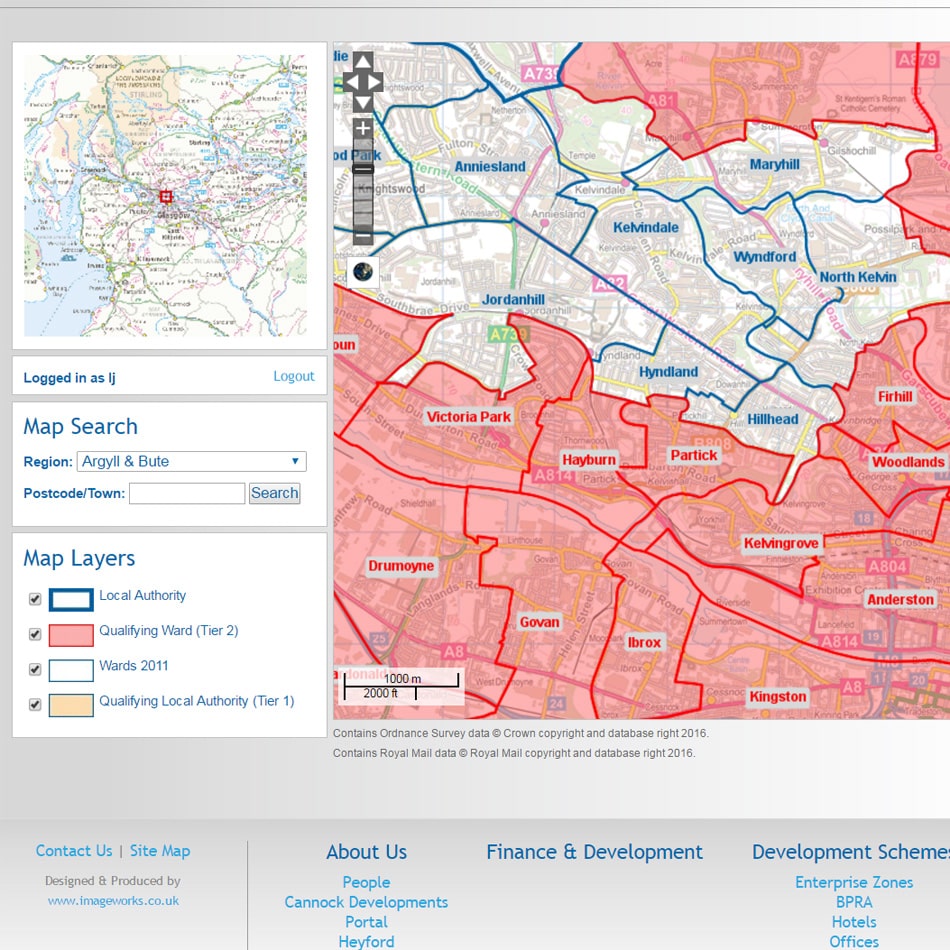Click the zoom slider handle on the map
The image size is (950, 950).
point(363,169)
